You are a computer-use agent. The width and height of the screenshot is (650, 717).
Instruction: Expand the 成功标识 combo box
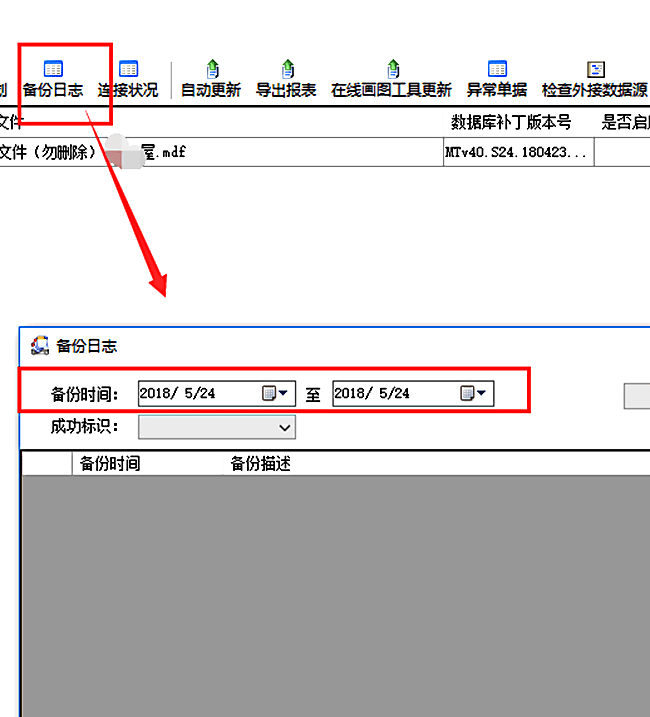click(217, 428)
